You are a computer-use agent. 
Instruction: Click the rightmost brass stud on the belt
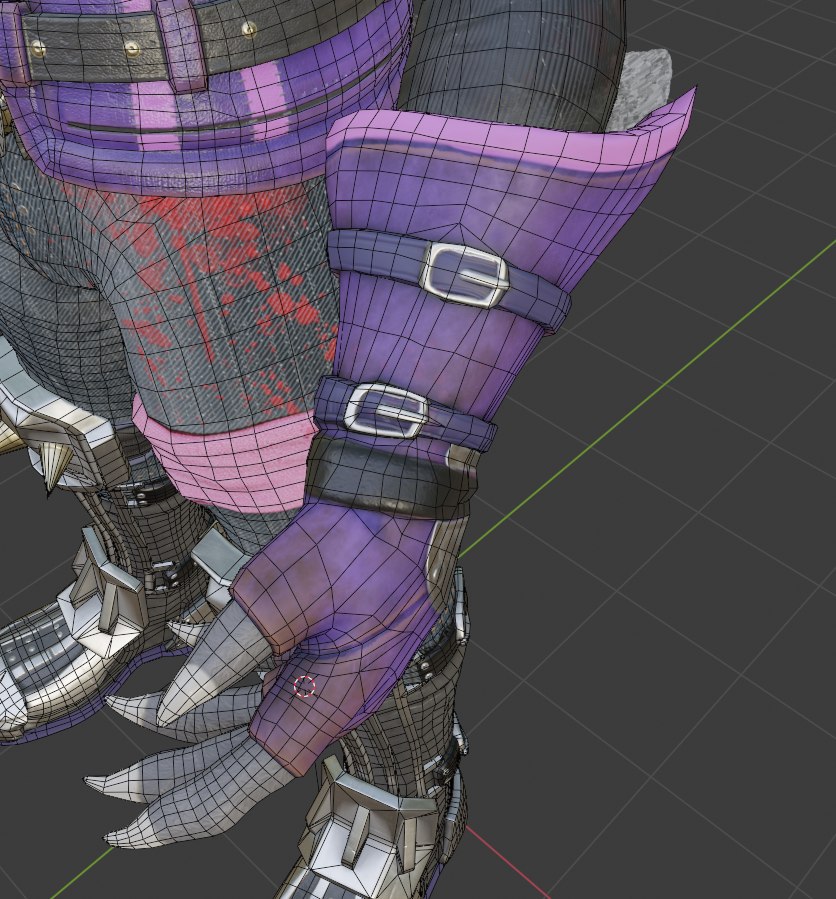tap(248, 28)
